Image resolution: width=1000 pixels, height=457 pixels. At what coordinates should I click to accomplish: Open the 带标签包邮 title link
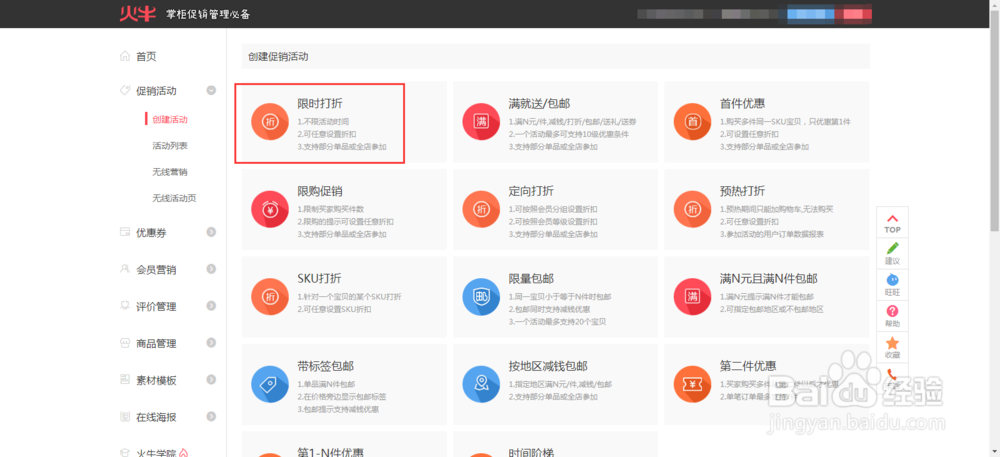tap(325, 366)
